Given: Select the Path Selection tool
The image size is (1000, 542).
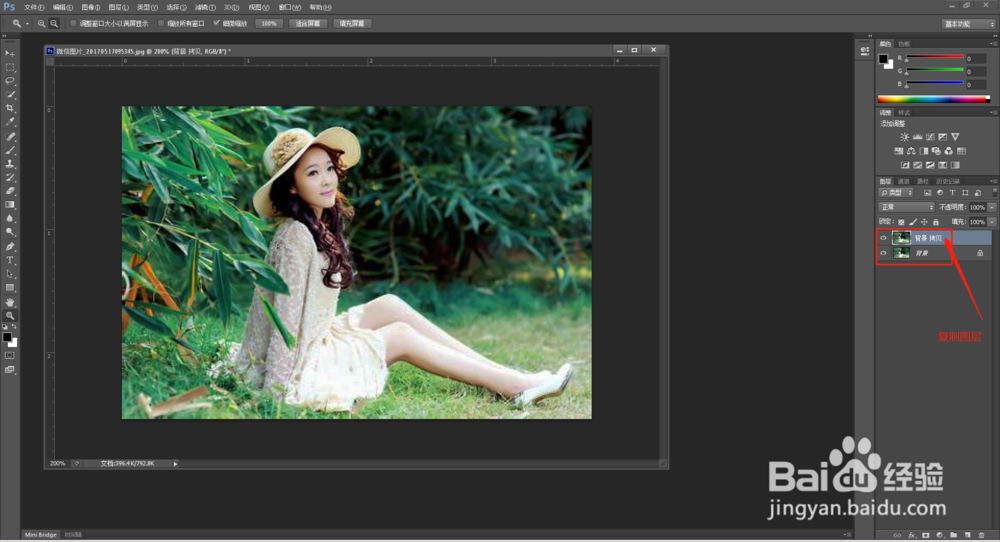Looking at the screenshot, I should tap(10, 274).
